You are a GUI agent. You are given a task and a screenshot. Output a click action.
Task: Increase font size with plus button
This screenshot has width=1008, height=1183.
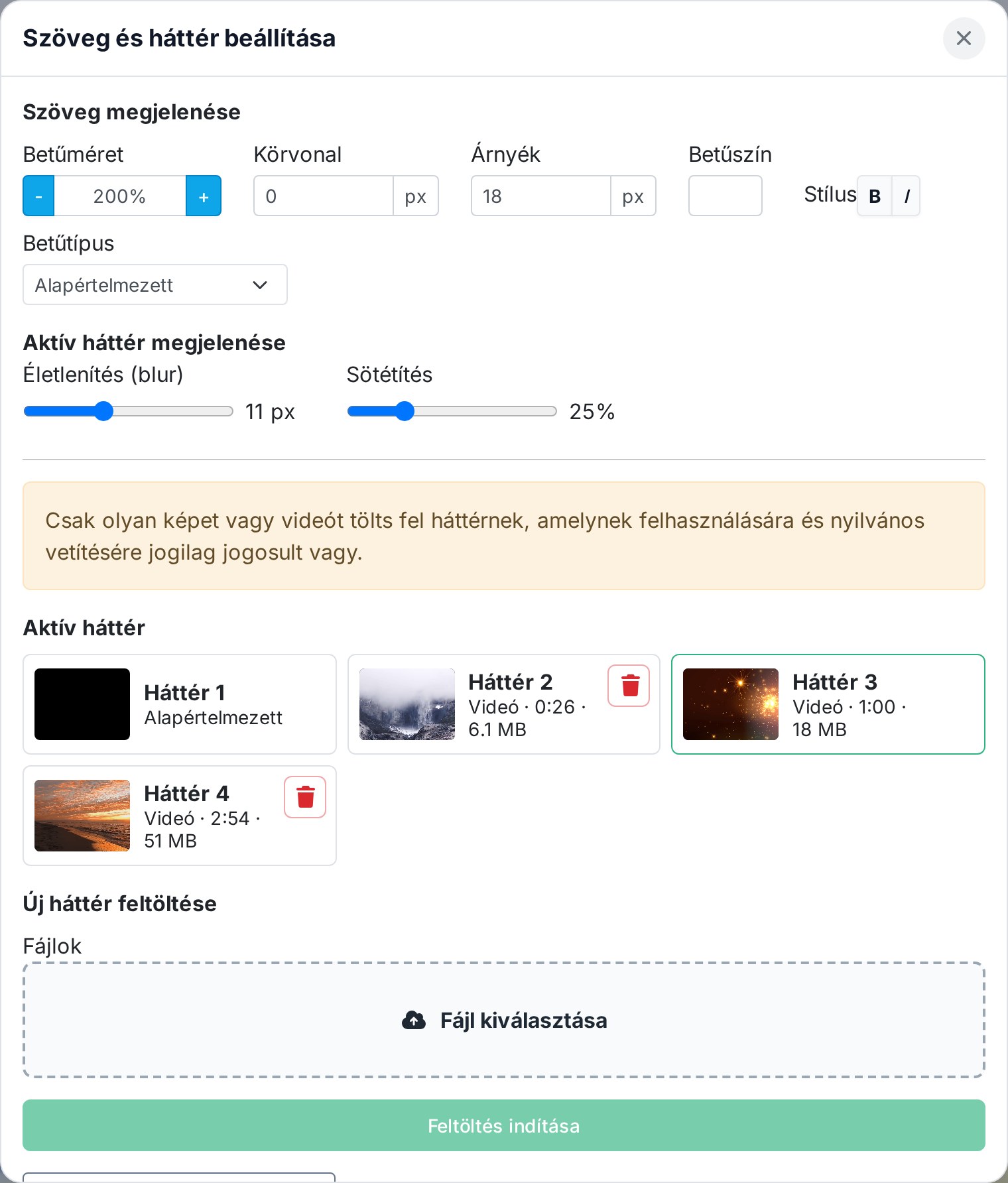[204, 196]
